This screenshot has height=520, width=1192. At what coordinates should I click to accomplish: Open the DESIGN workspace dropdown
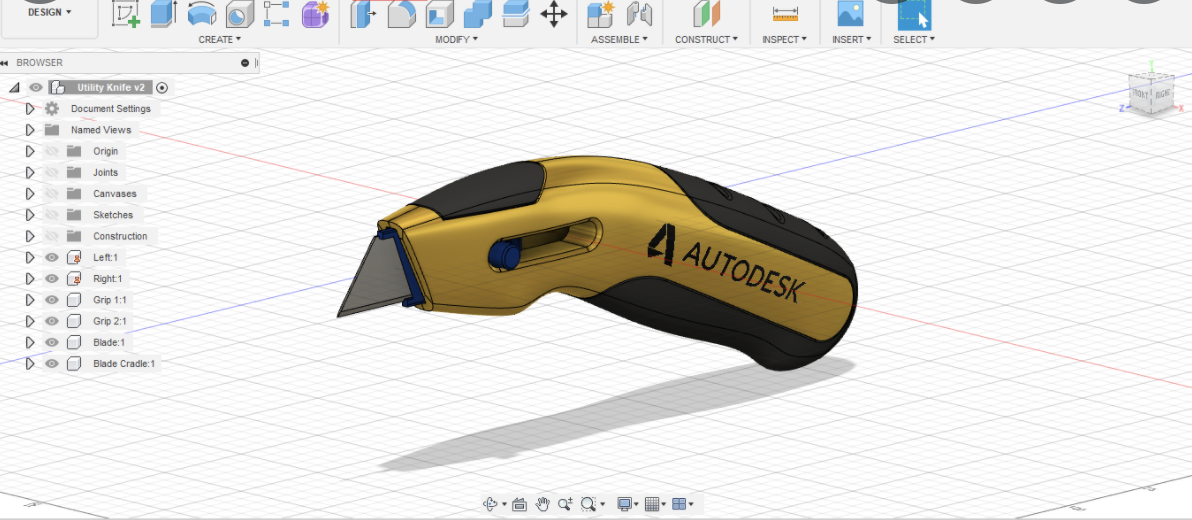(49, 13)
